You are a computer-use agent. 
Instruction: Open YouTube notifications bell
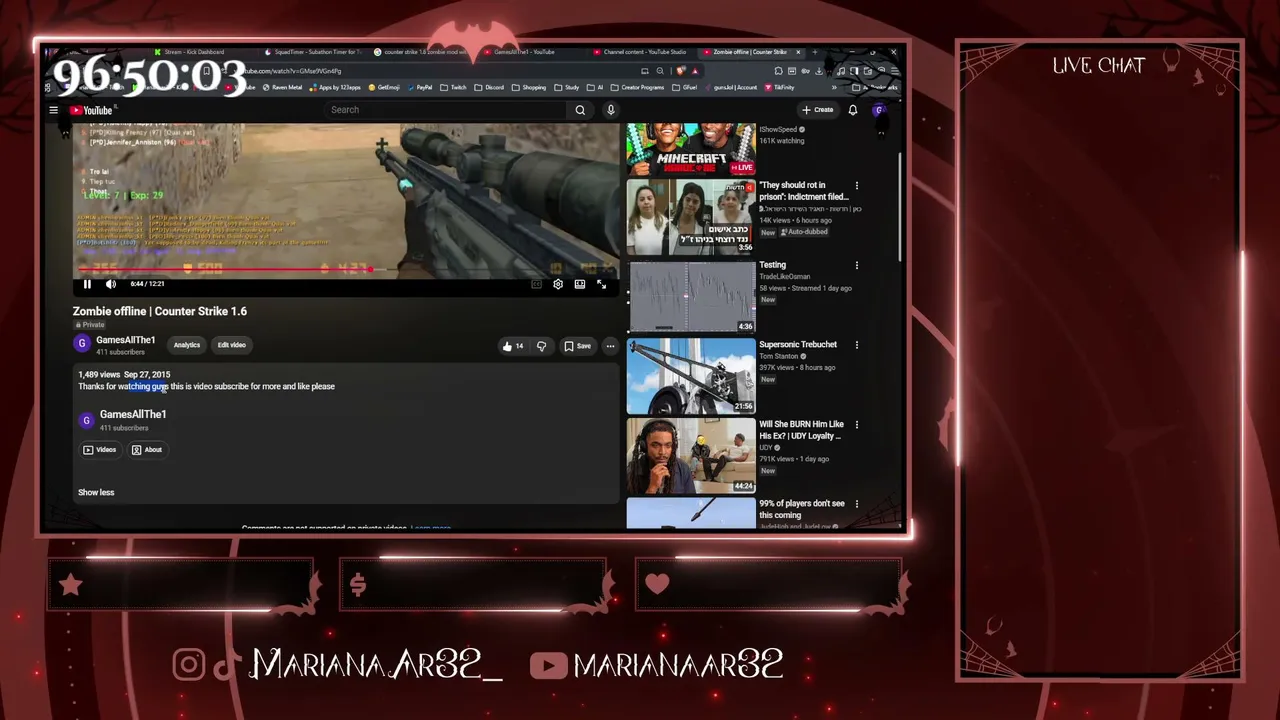(853, 110)
